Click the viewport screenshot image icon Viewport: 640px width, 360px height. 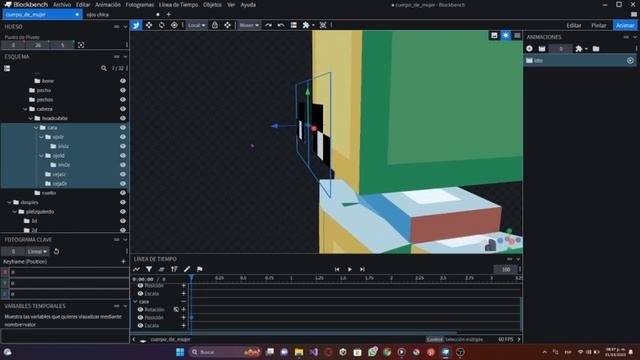coord(494,36)
